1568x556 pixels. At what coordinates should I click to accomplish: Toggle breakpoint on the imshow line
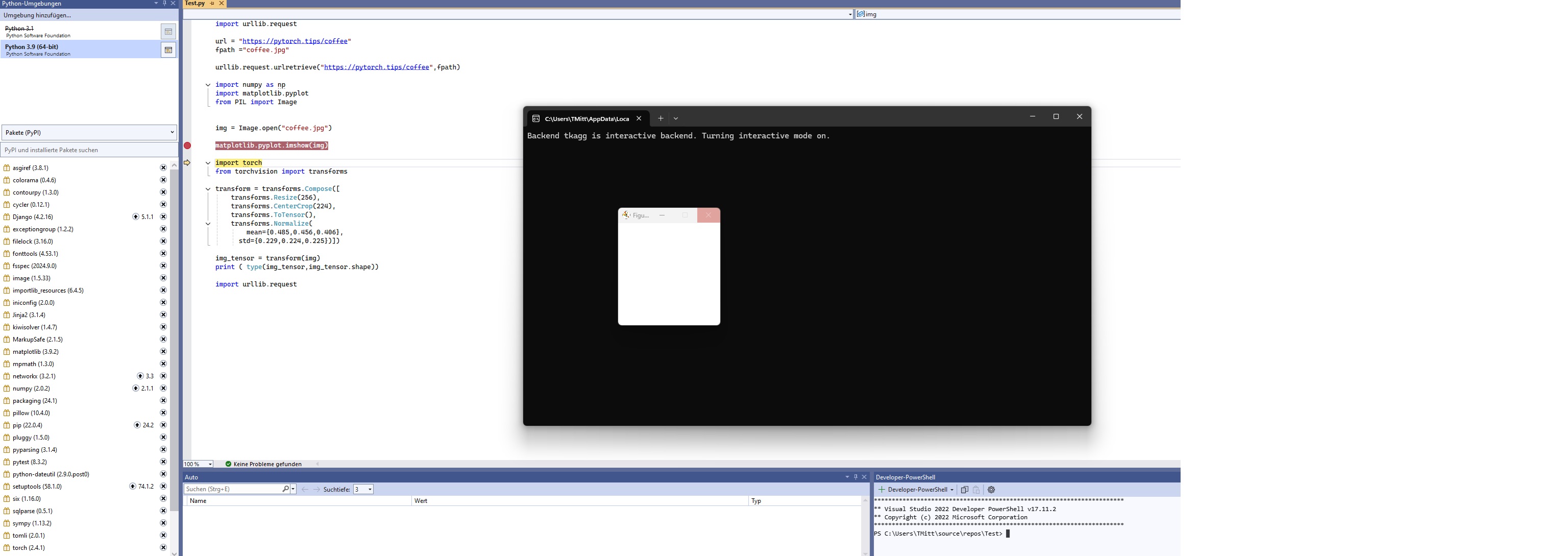pos(187,146)
